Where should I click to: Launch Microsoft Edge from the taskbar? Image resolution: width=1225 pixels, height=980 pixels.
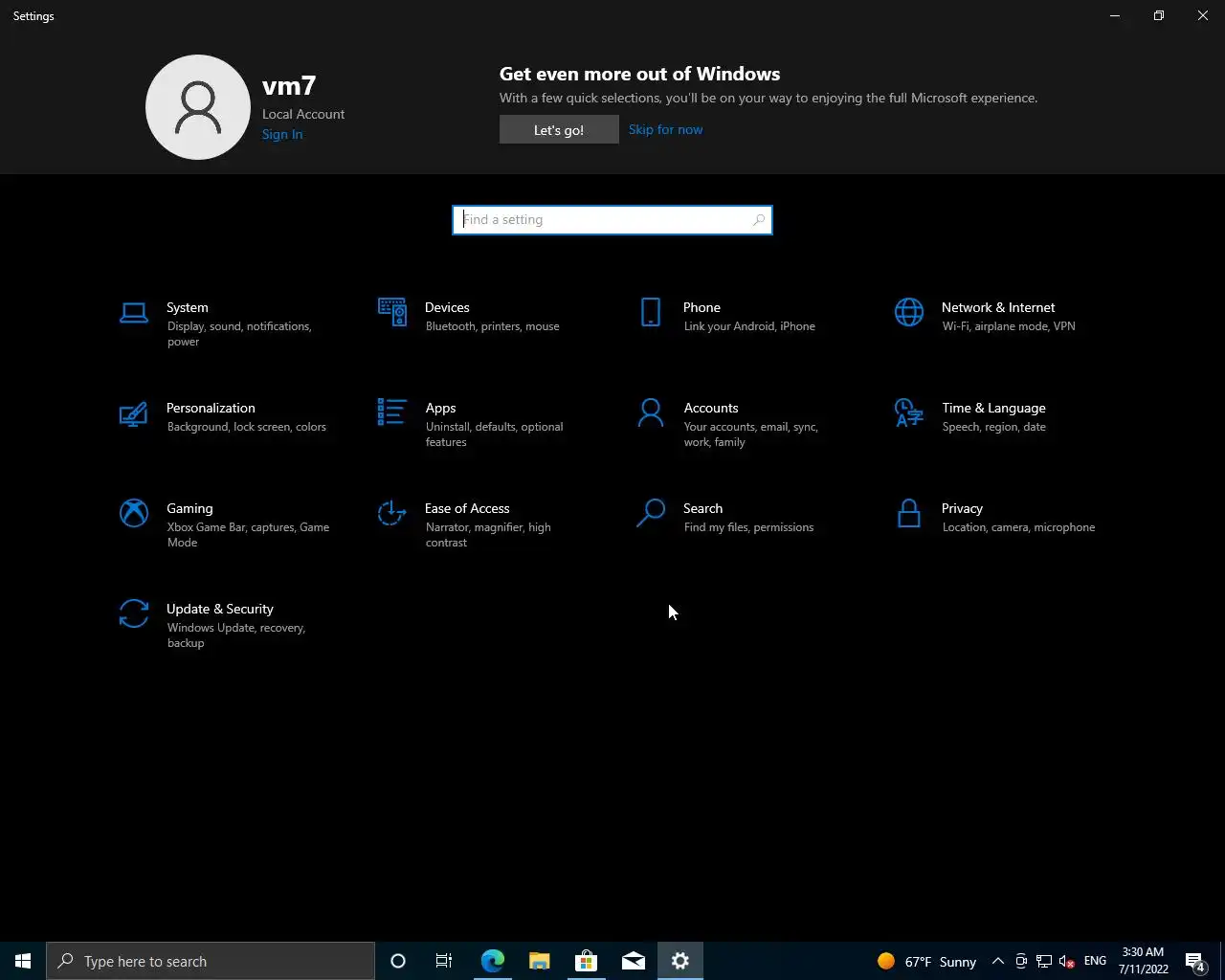click(x=492, y=961)
